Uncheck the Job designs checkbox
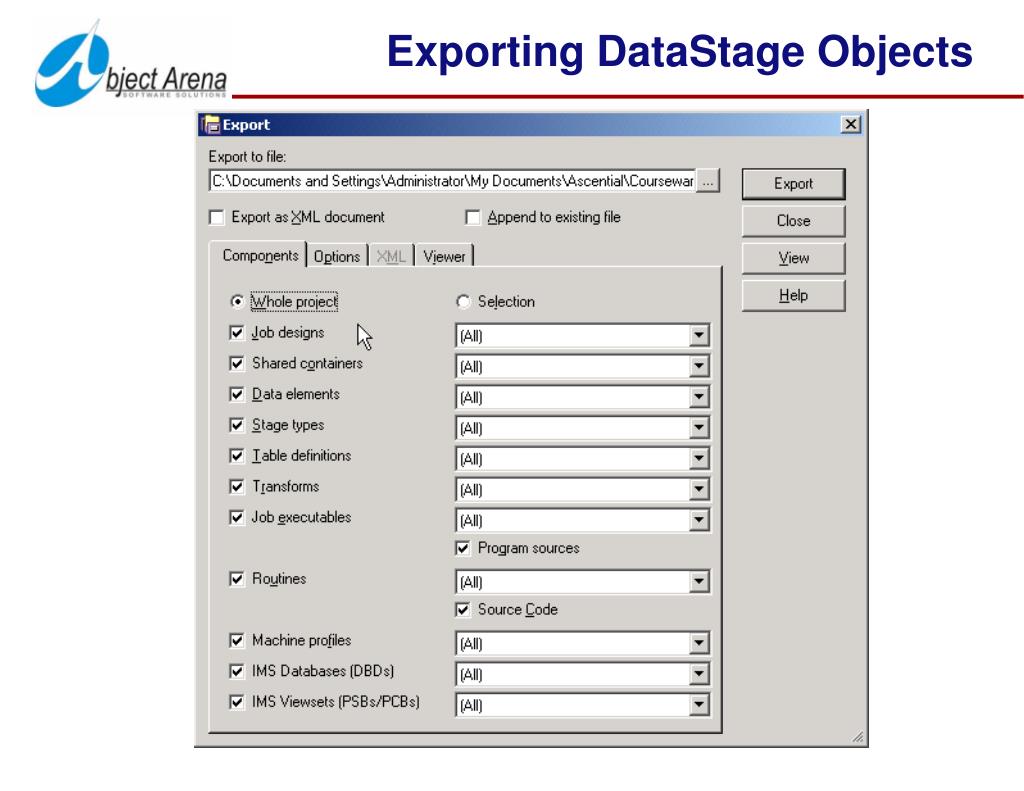This screenshot has width=1024, height=791. (x=237, y=333)
